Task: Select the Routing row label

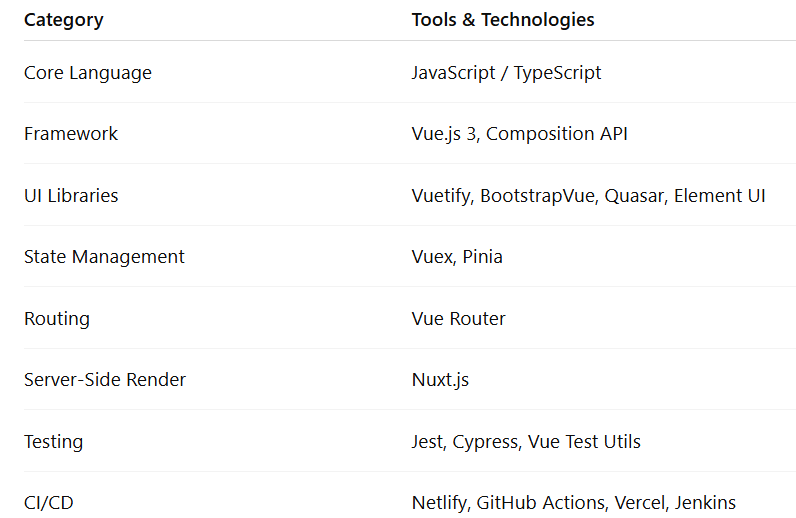Action: click(x=57, y=319)
